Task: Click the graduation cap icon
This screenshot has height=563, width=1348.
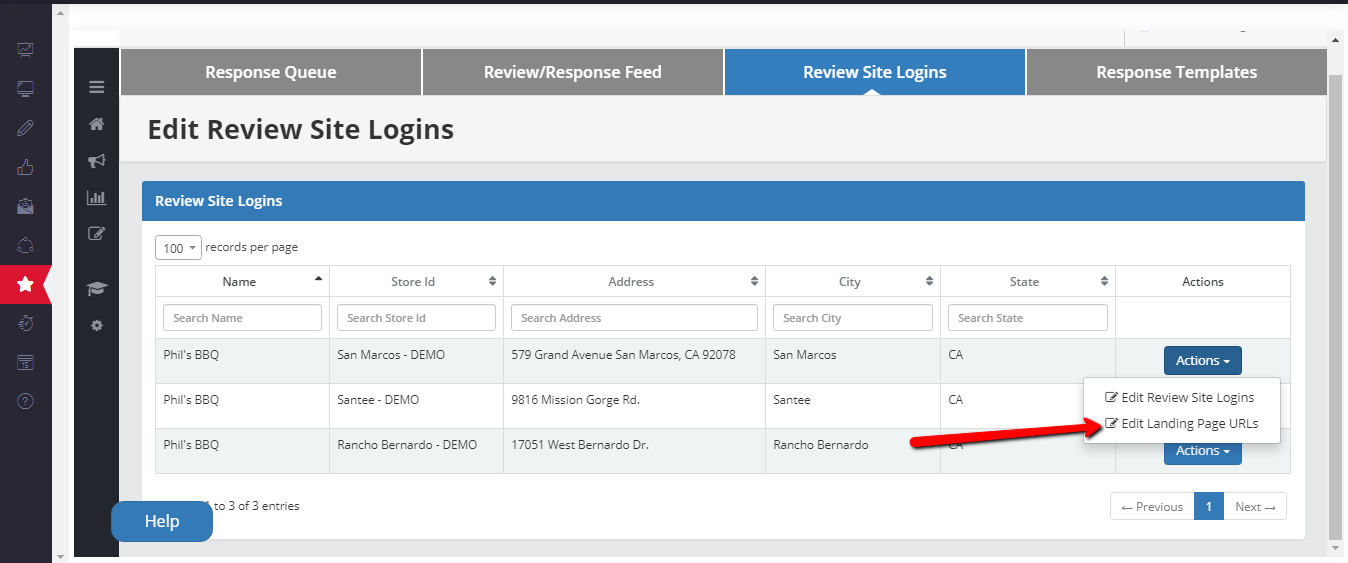Action: click(x=97, y=289)
